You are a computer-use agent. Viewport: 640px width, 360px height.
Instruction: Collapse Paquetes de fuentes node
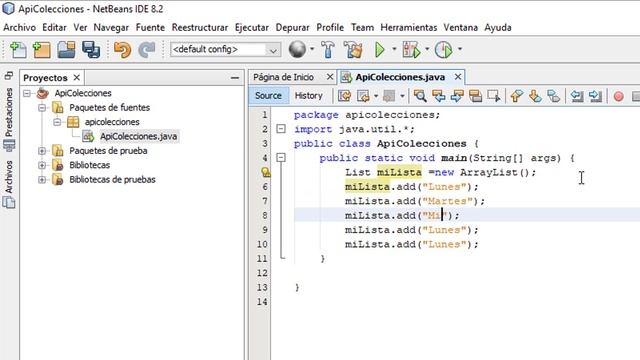click(42, 108)
